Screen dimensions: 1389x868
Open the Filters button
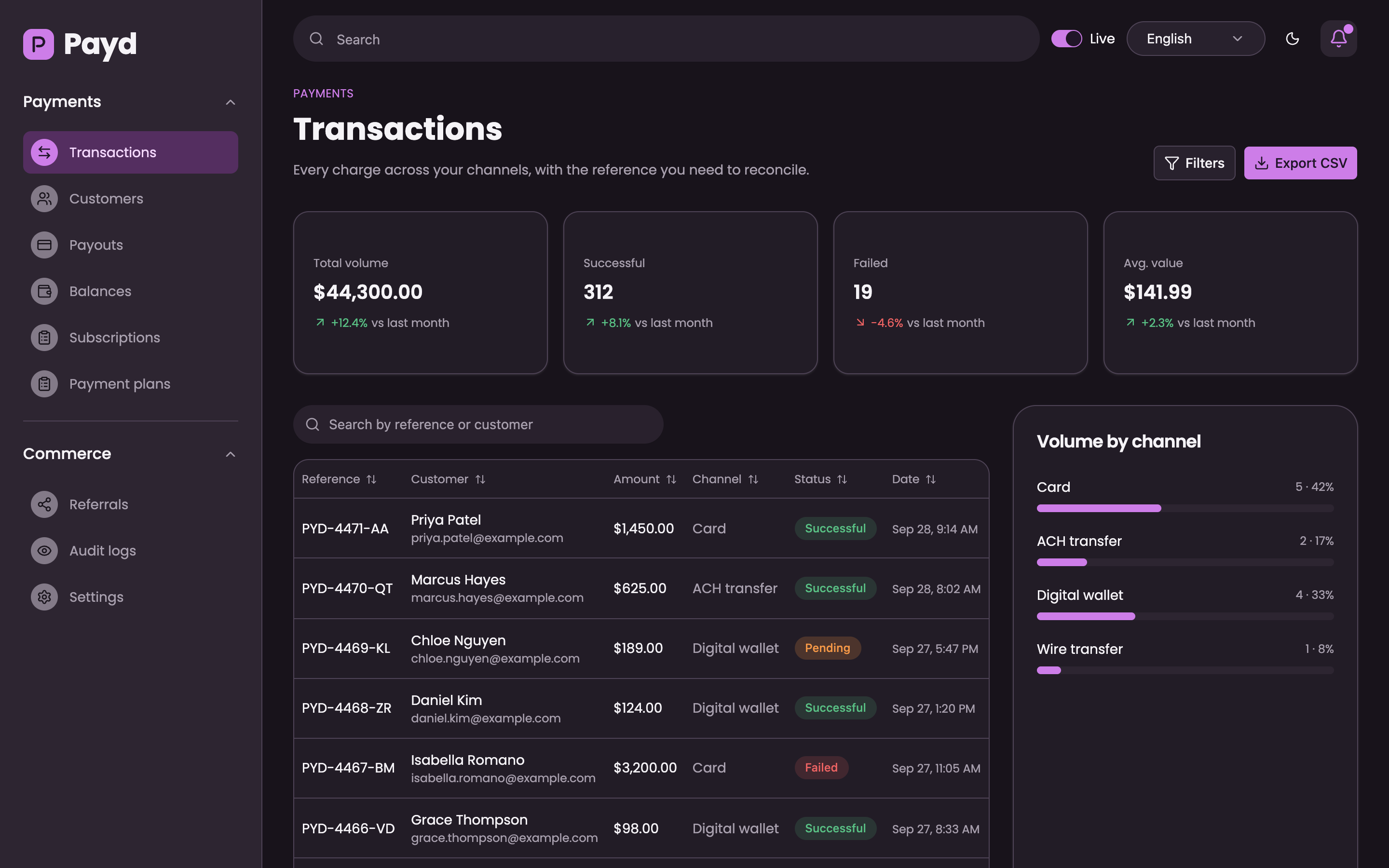click(x=1194, y=163)
